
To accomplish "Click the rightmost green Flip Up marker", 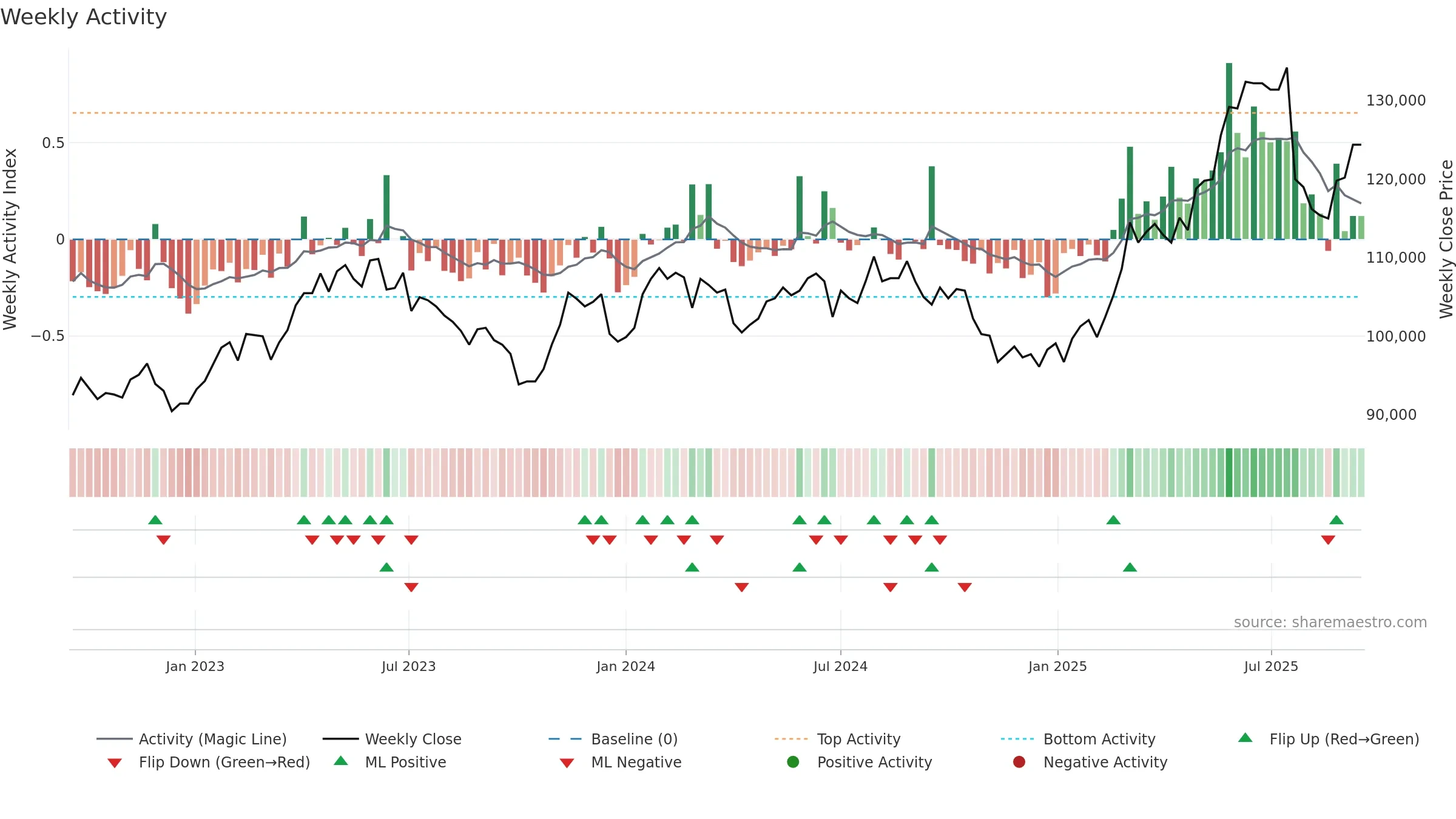I will [x=1336, y=520].
